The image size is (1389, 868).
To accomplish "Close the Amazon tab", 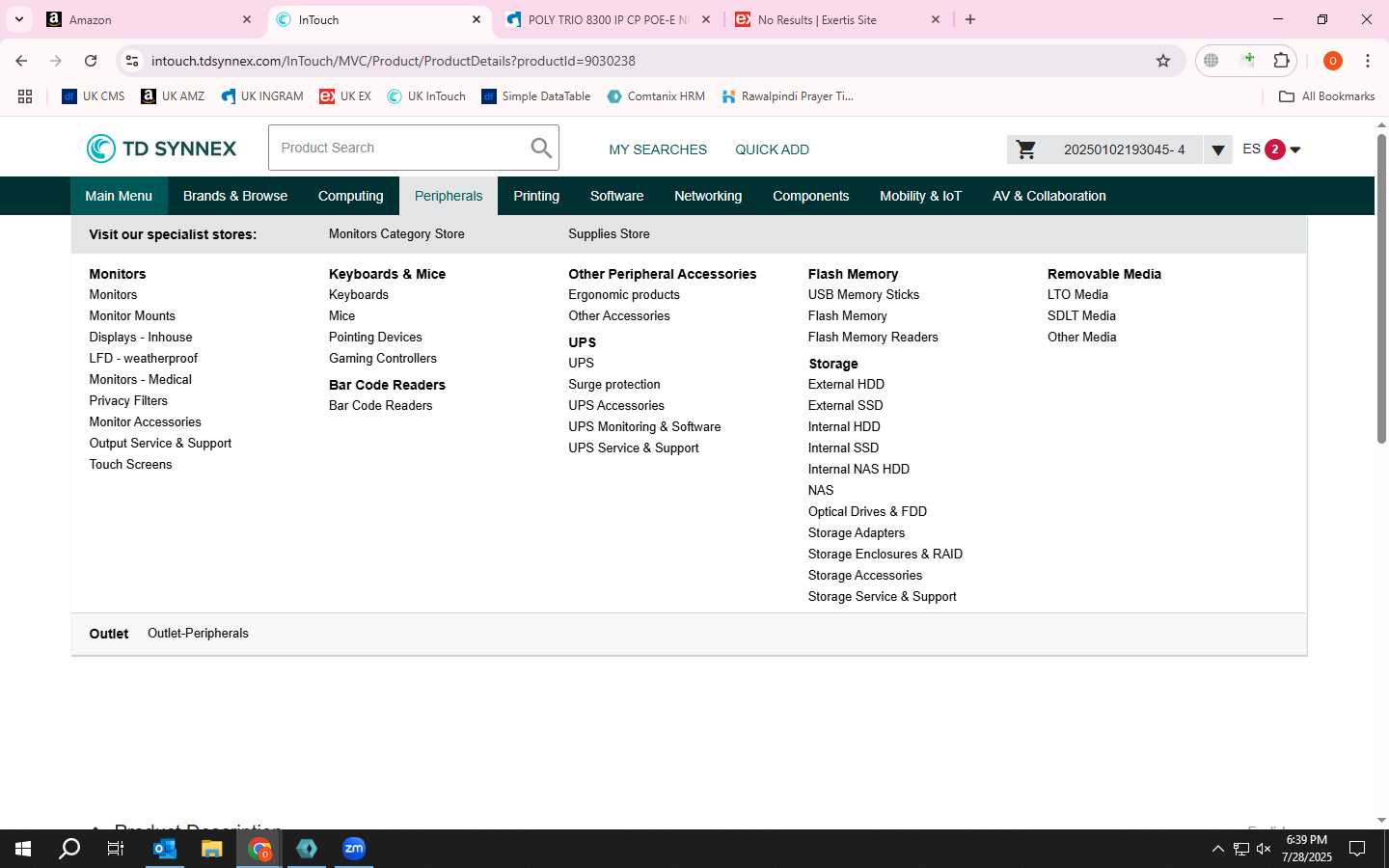I will [x=247, y=19].
